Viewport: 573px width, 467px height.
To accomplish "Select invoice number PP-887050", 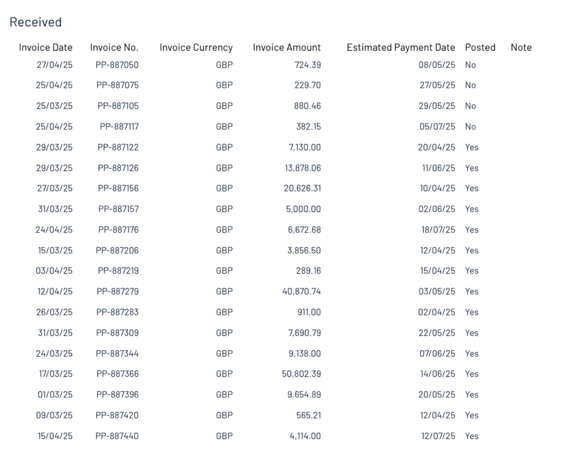I will (x=117, y=65).
